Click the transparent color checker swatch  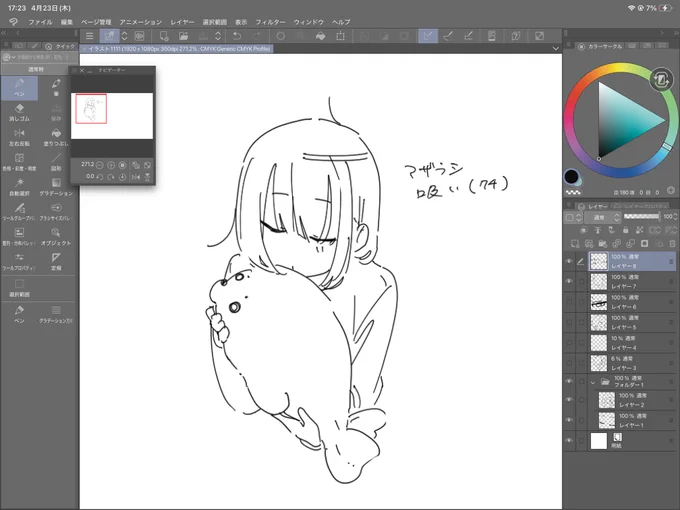click(573, 192)
